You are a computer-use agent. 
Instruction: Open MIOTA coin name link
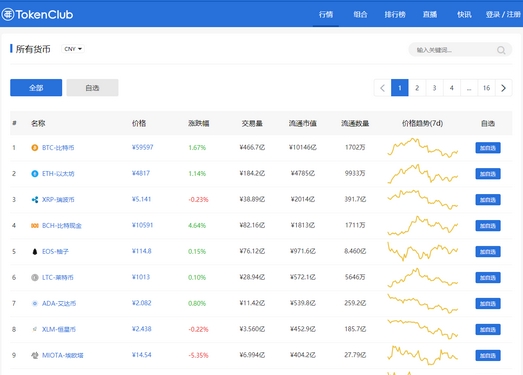tap(63, 355)
